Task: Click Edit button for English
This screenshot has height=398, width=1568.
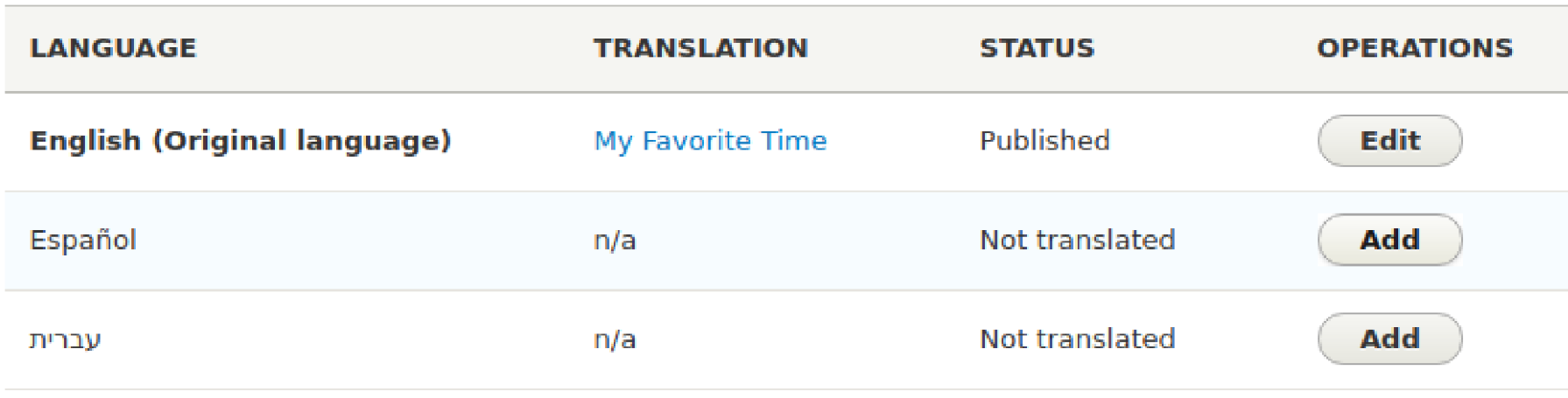Action: (1389, 141)
